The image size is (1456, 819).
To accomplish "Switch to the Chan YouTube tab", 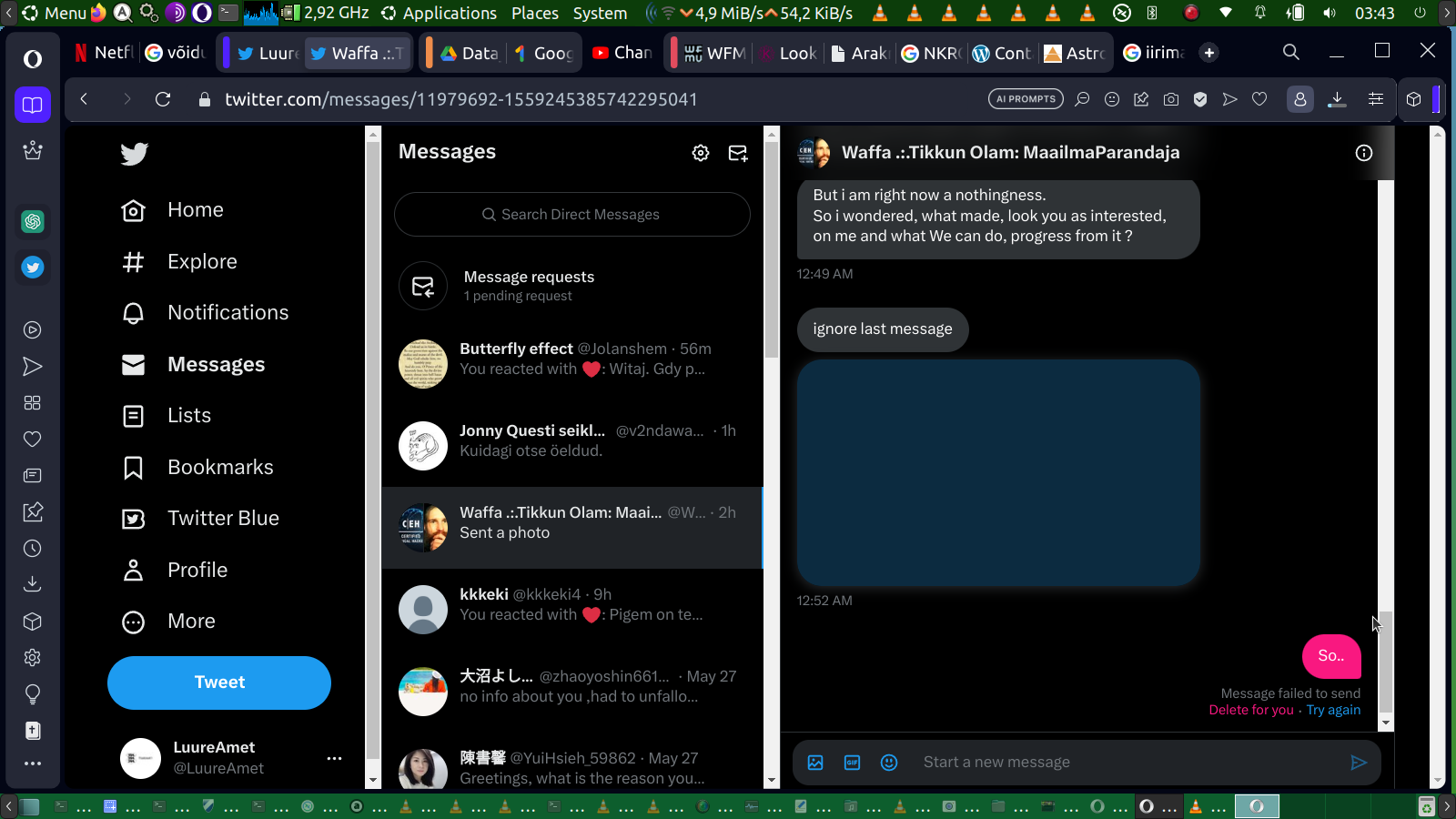I will [x=622, y=53].
